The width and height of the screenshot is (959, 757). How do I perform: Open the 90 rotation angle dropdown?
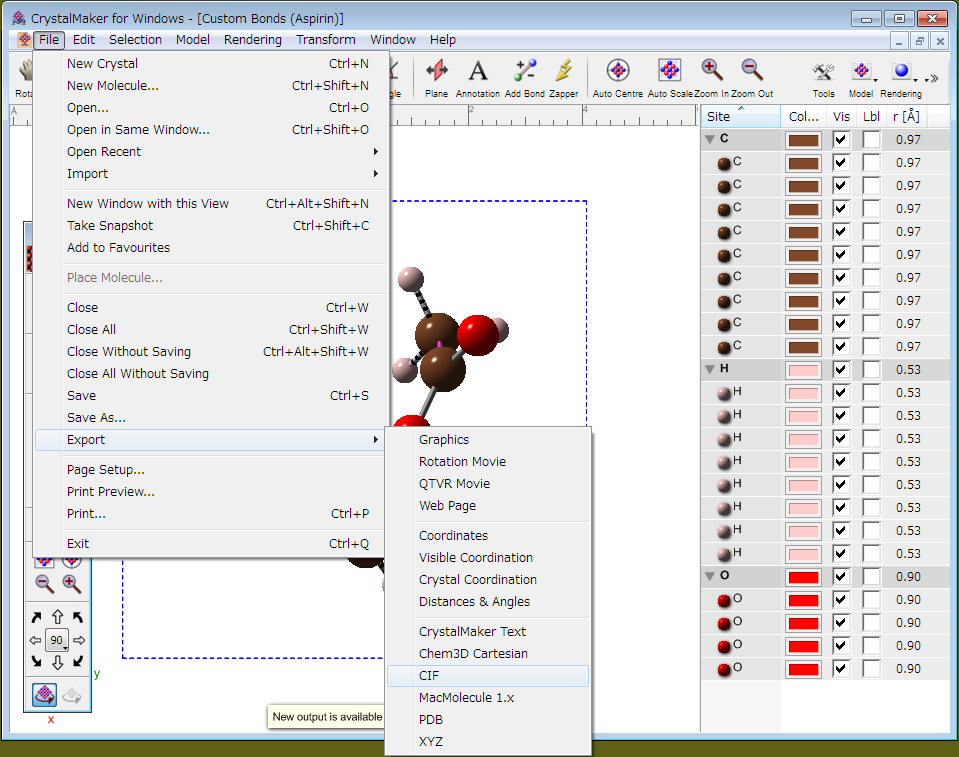(57, 640)
